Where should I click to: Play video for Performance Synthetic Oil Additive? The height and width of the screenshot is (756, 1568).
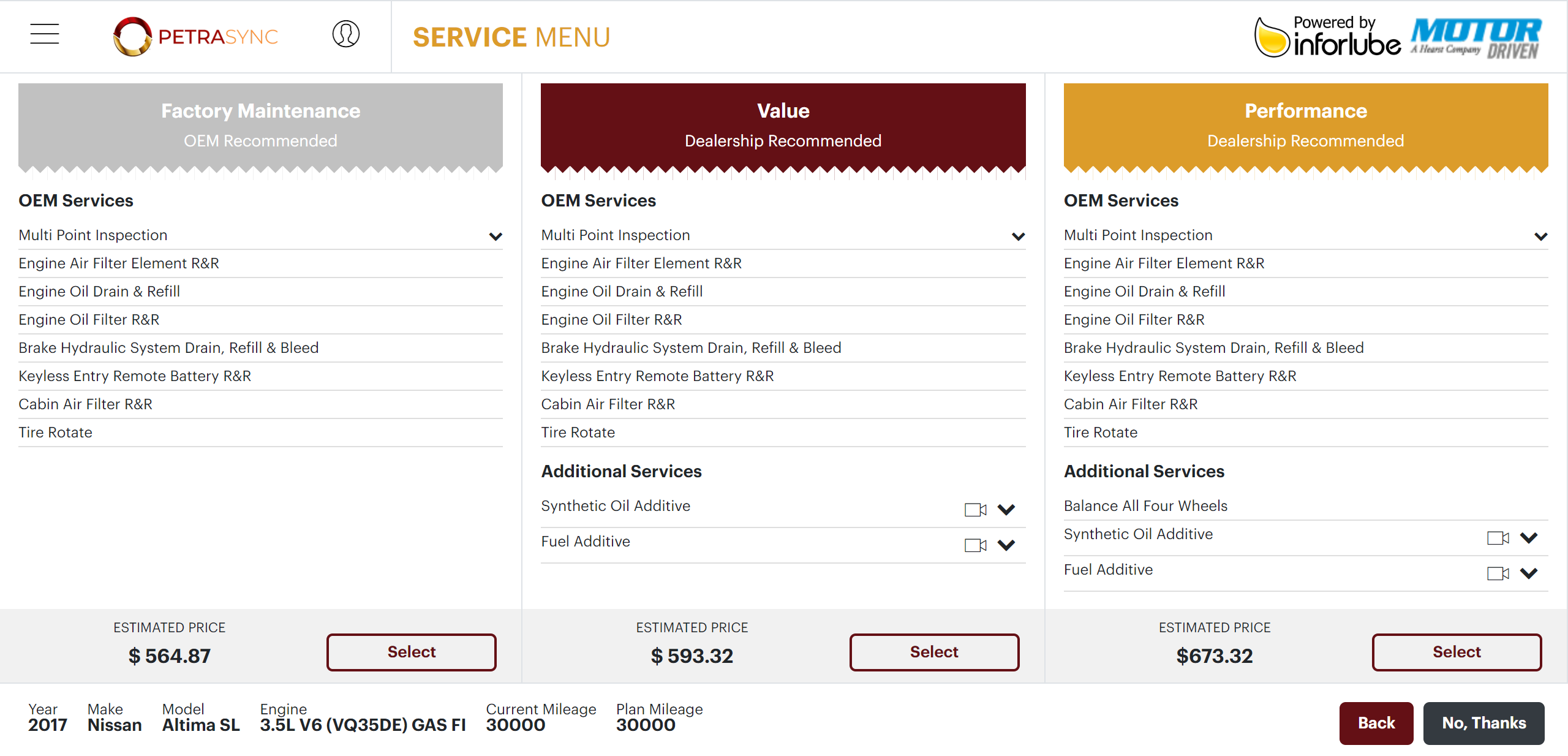click(1498, 538)
